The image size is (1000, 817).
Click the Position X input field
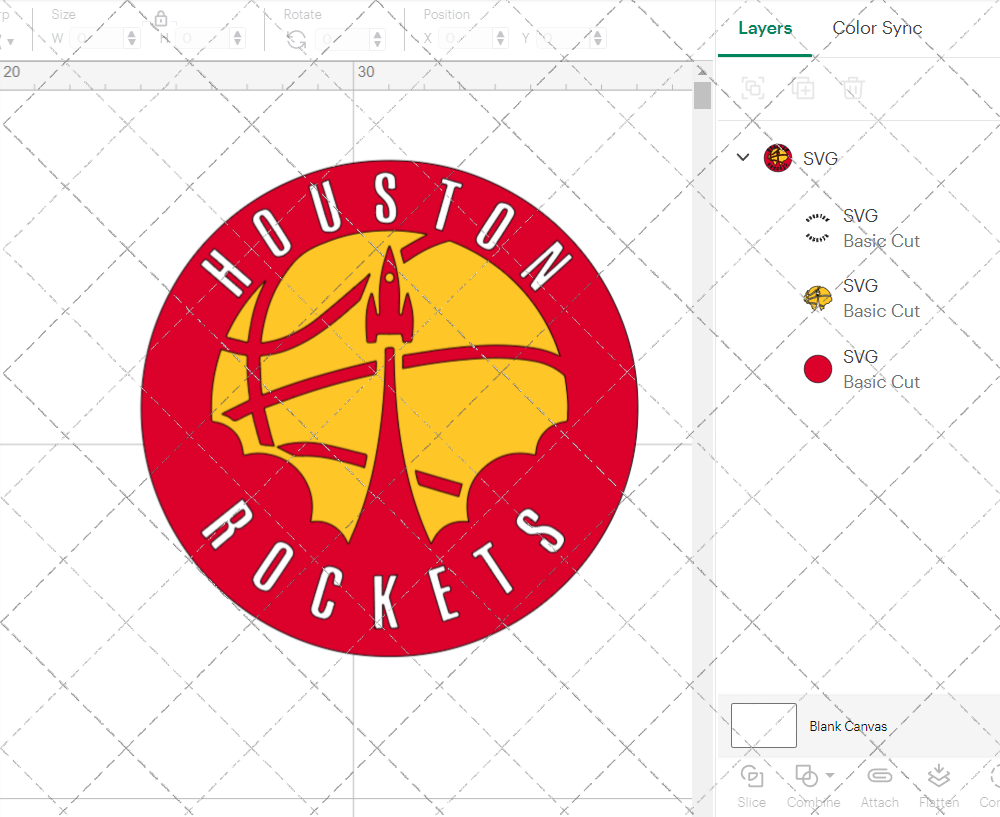pyautogui.click(x=466, y=38)
